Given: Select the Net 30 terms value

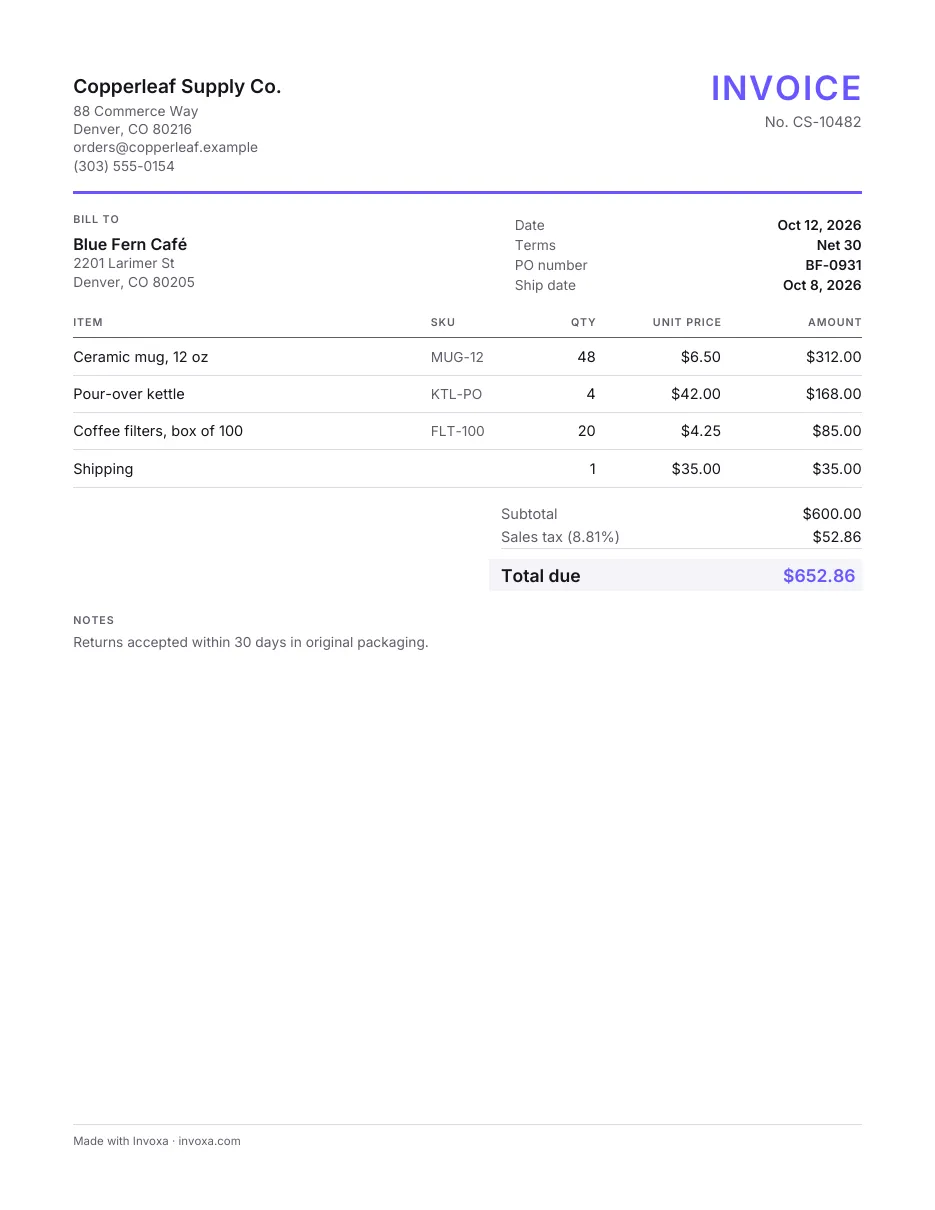Looking at the screenshot, I should [x=839, y=245].
